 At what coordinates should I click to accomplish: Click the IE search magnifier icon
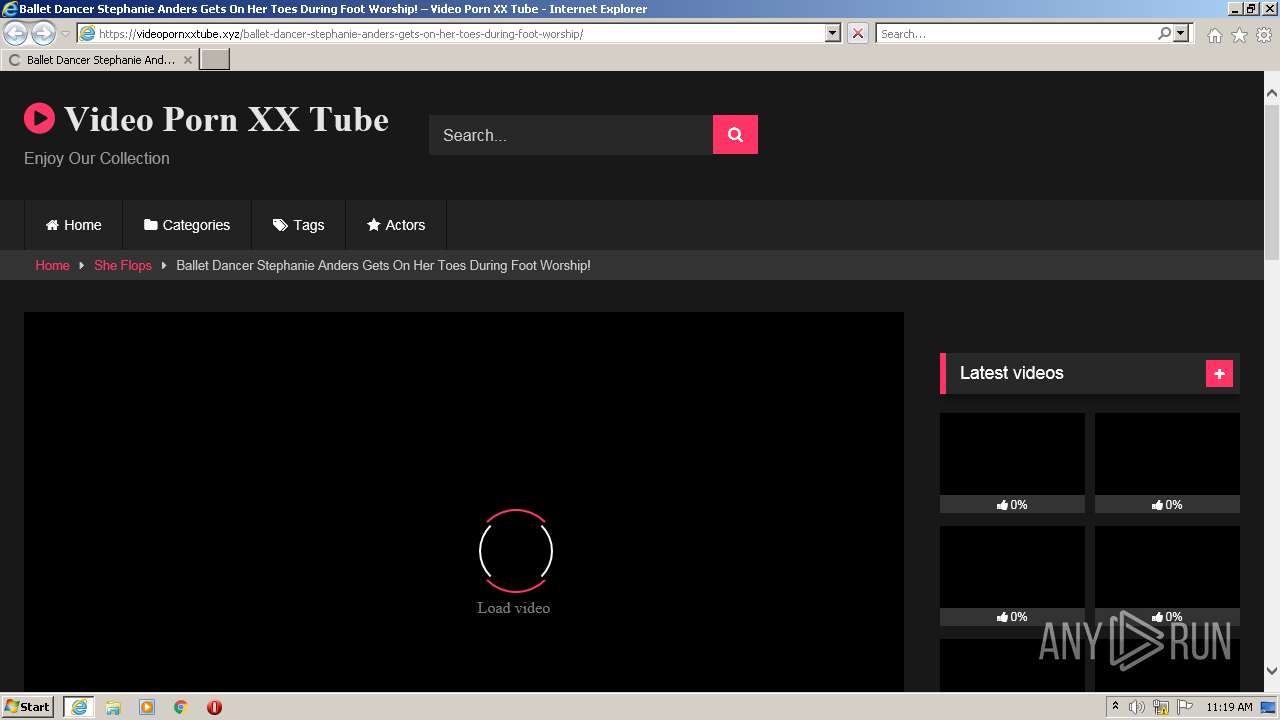1164,33
